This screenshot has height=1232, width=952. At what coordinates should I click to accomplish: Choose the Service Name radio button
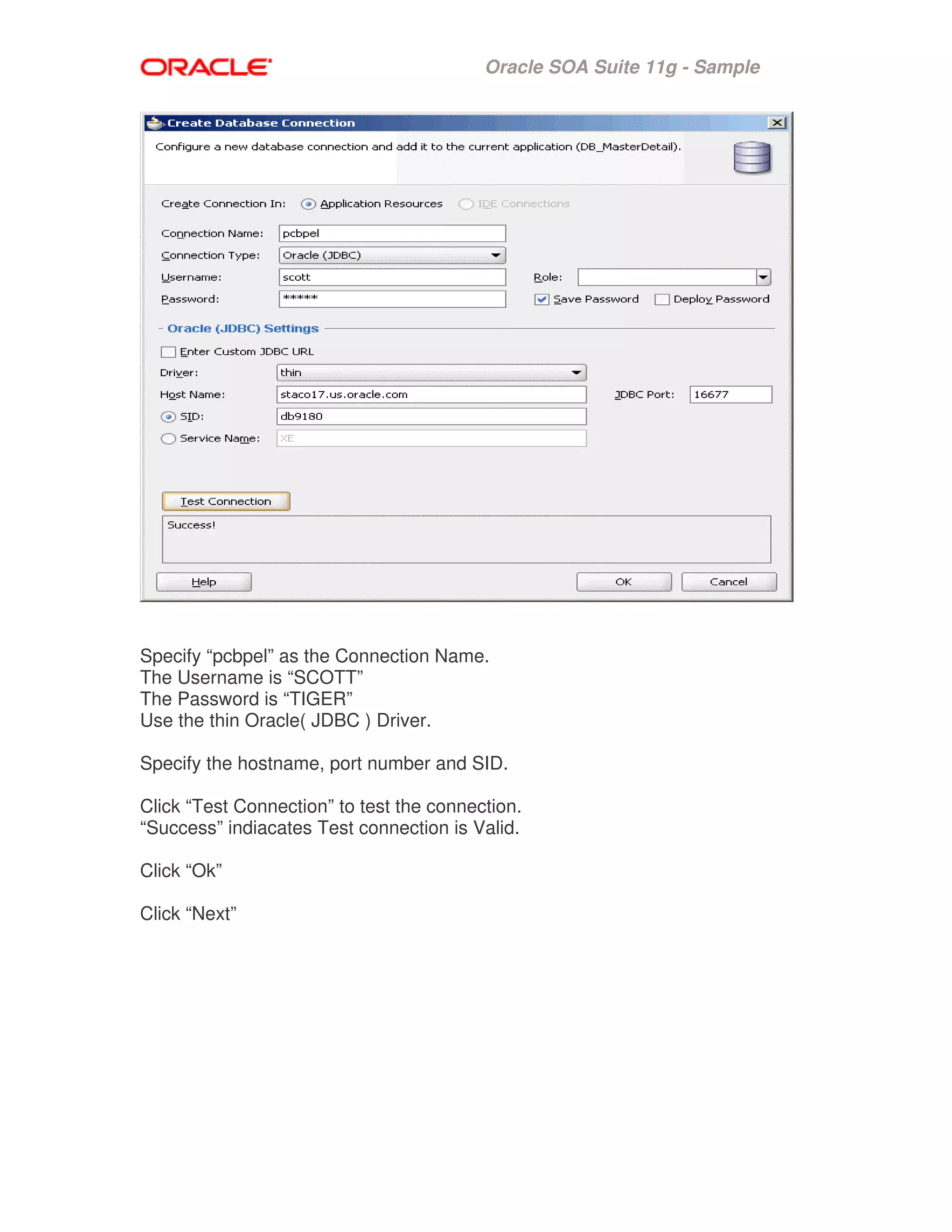pos(168,438)
